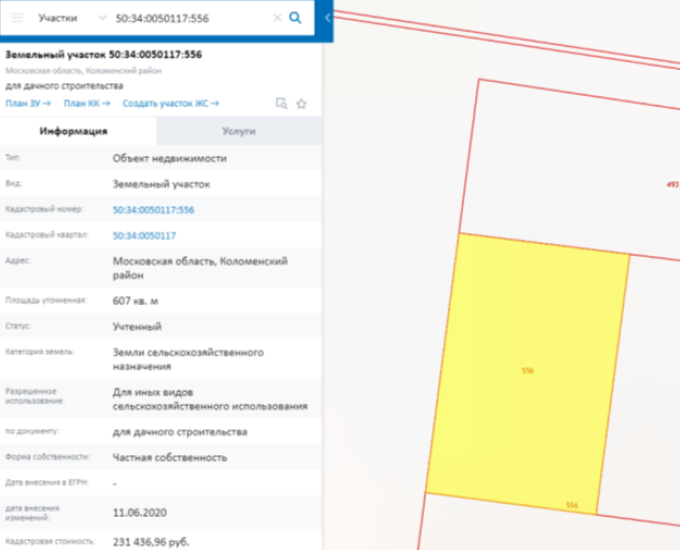Click the zoom-to-object icon
Viewport: 680px width, 550px height.
pos(281,103)
